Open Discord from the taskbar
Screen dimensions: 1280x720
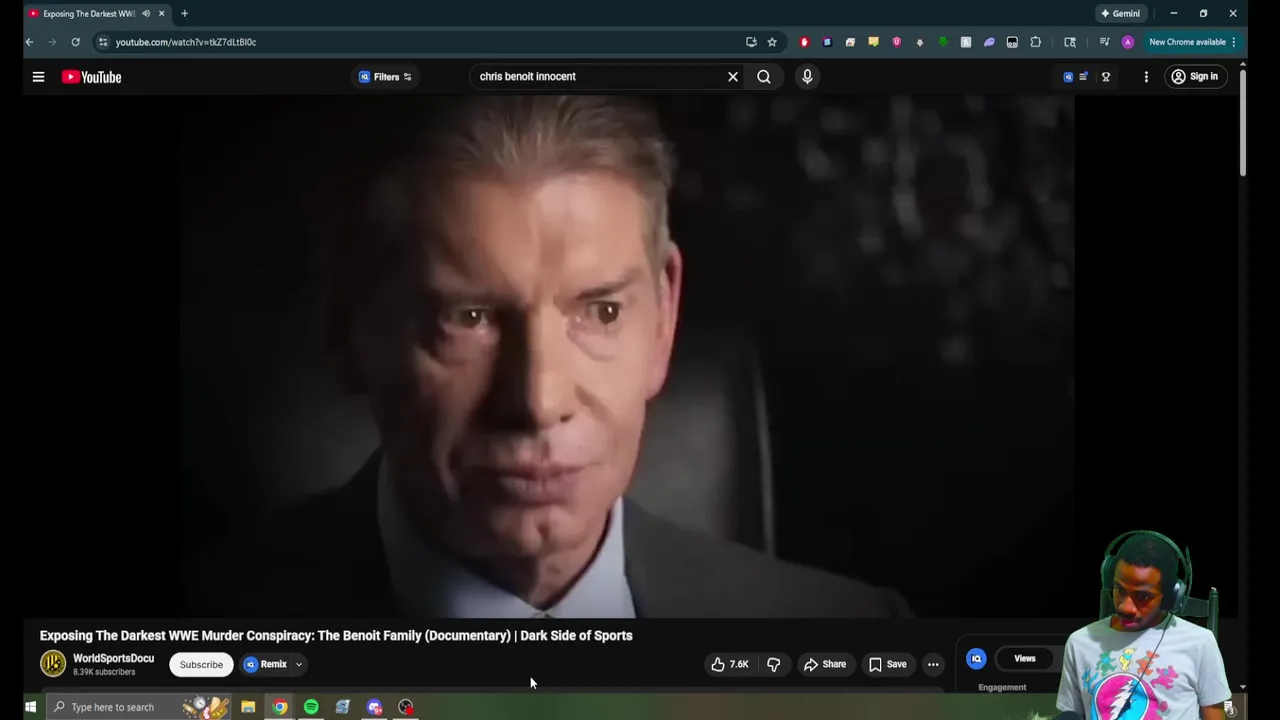coord(374,707)
